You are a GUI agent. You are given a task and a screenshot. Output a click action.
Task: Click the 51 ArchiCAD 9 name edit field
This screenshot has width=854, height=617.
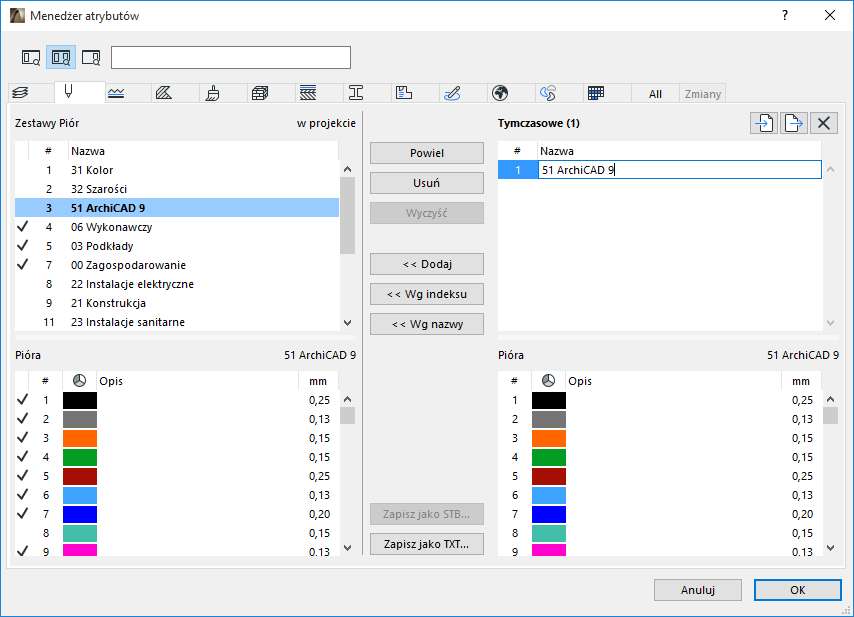coord(680,170)
